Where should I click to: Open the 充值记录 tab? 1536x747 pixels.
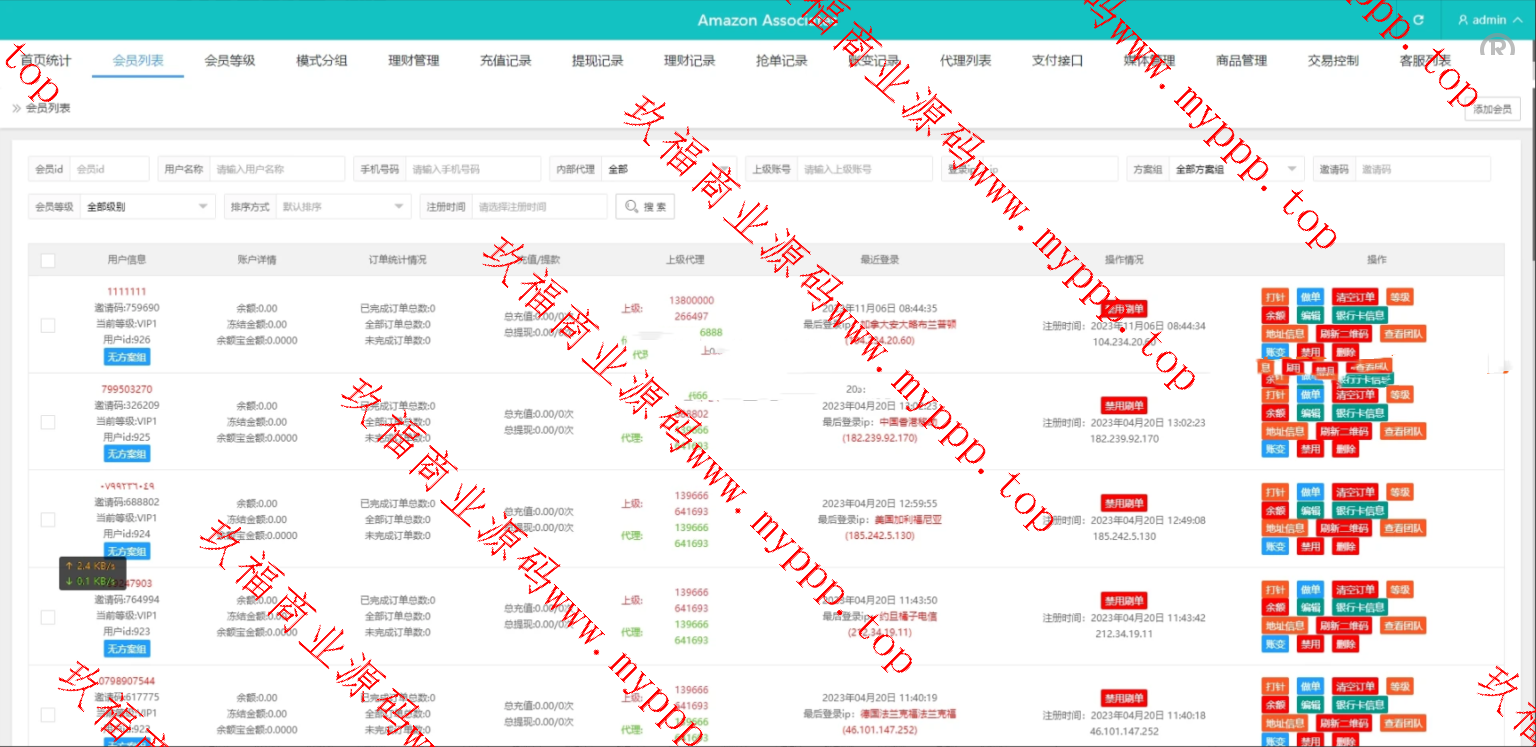505,61
